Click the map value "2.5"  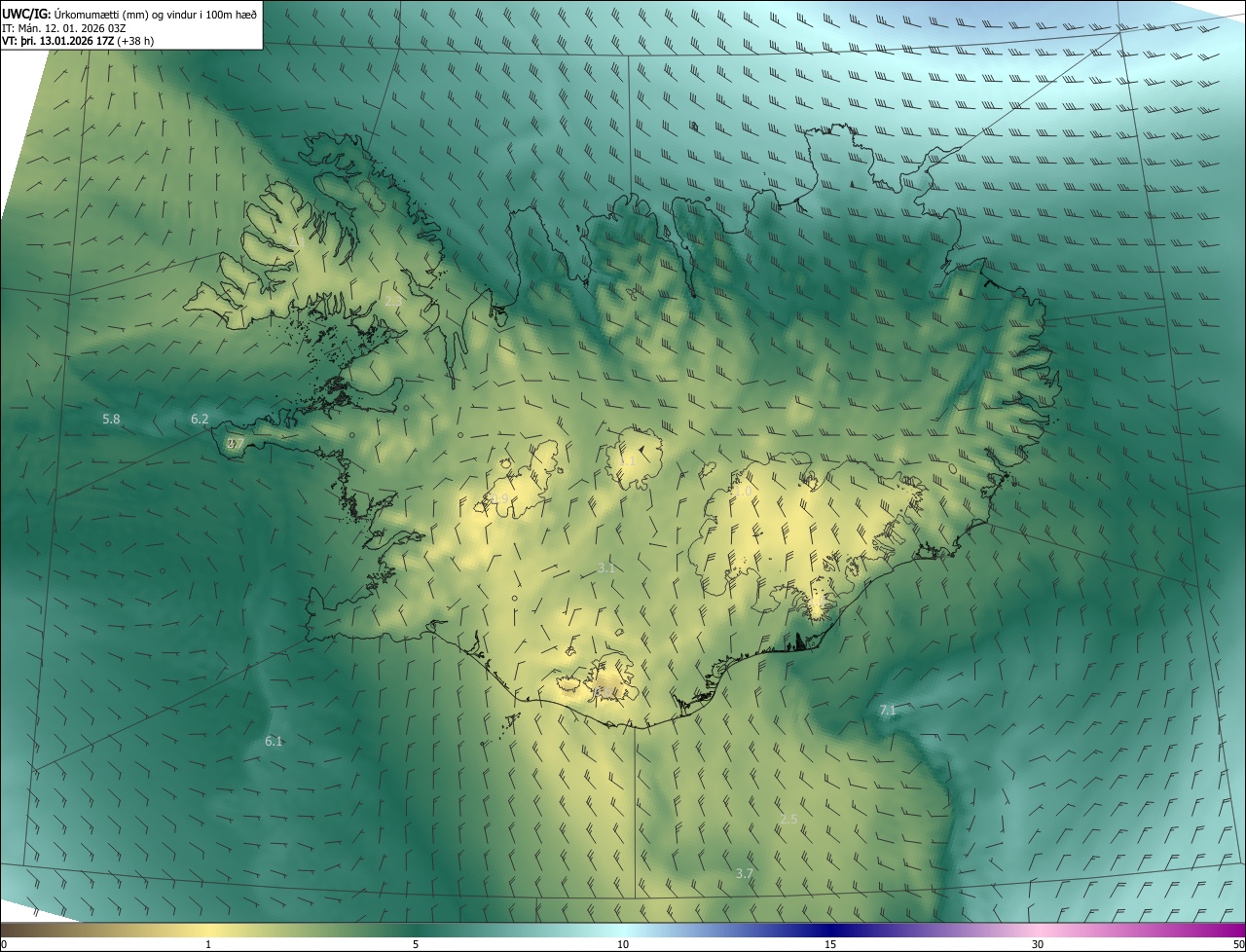(x=788, y=820)
